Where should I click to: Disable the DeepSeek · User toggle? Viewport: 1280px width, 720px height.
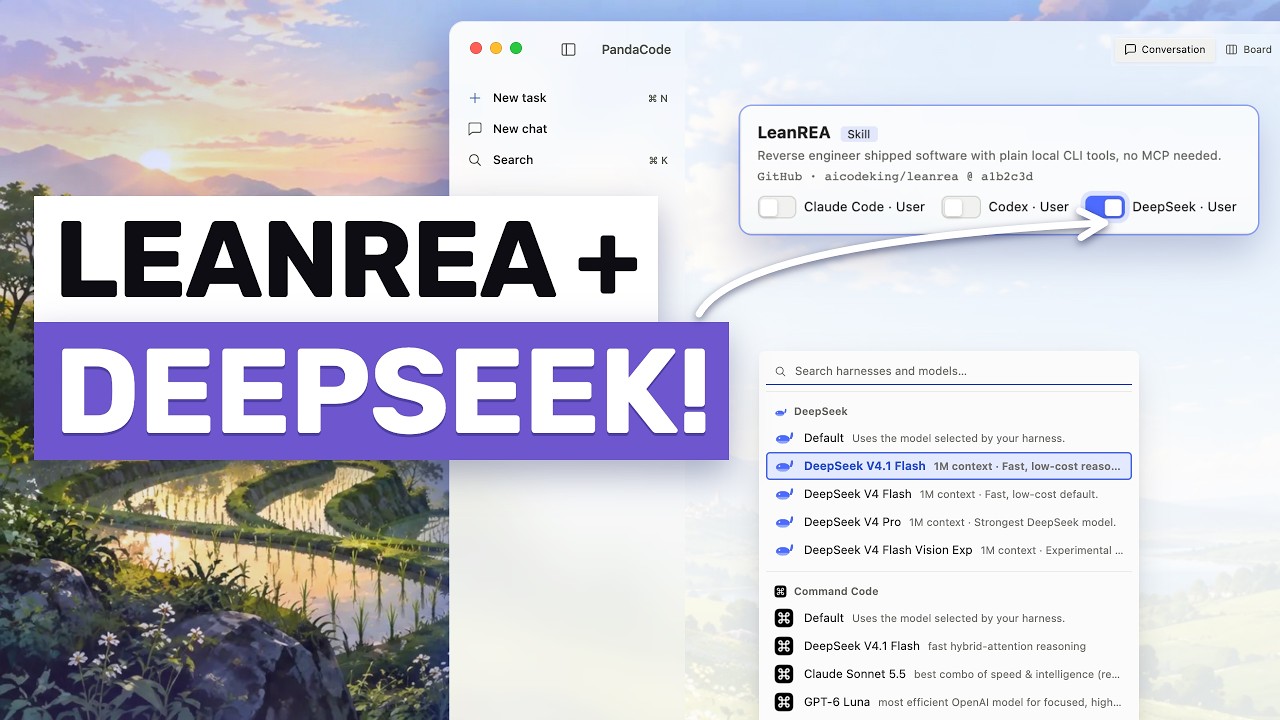pyautogui.click(x=1105, y=207)
